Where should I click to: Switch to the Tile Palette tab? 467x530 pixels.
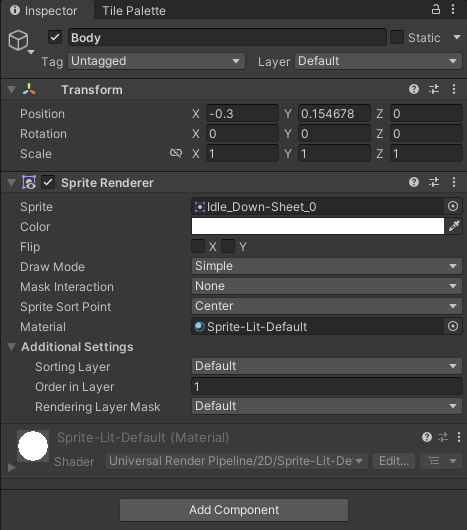pos(134,10)
